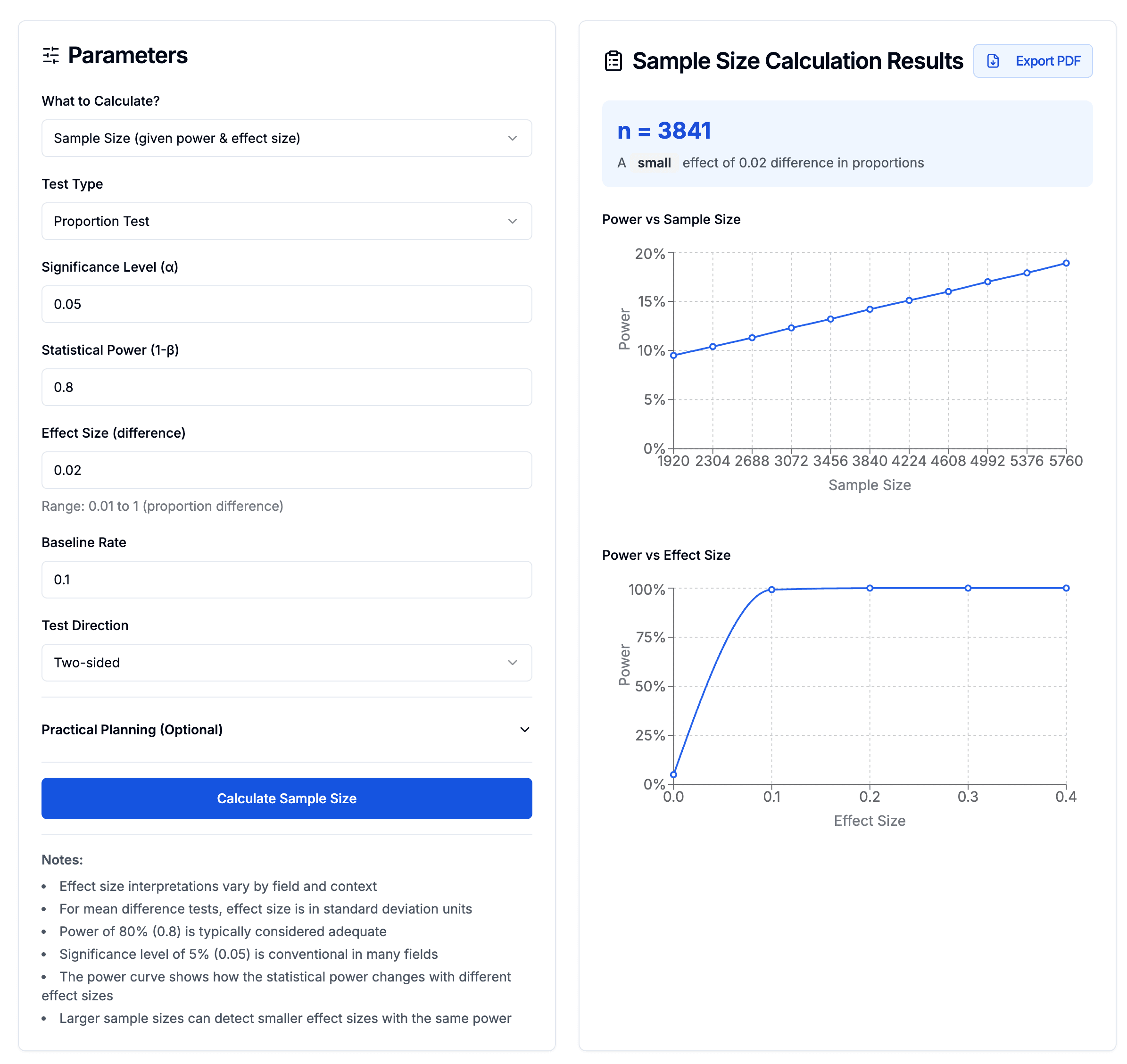Click the Export PDF button

1032,61
